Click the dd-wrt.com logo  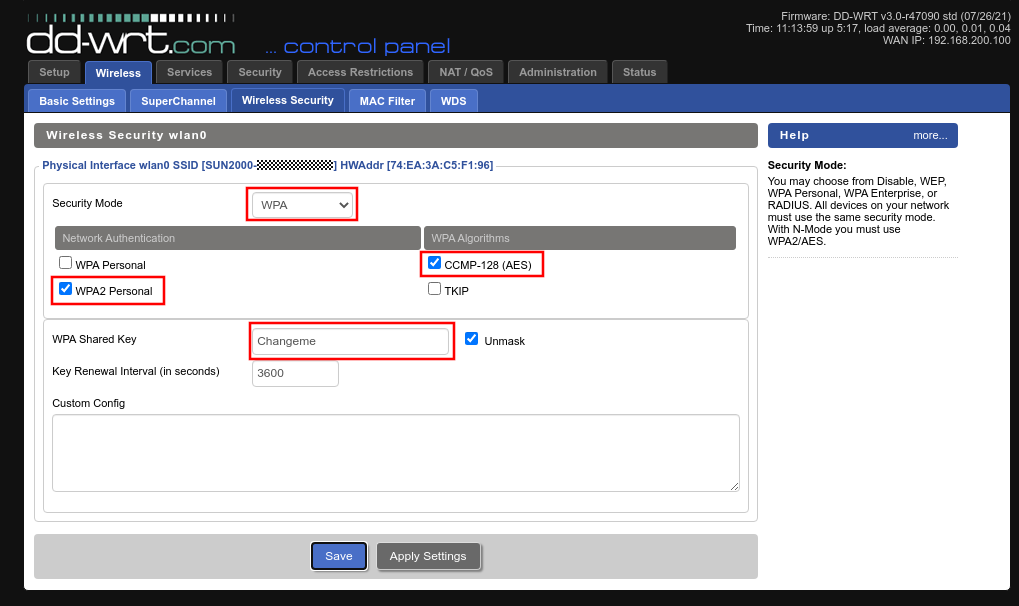click(x=131, y=36)
